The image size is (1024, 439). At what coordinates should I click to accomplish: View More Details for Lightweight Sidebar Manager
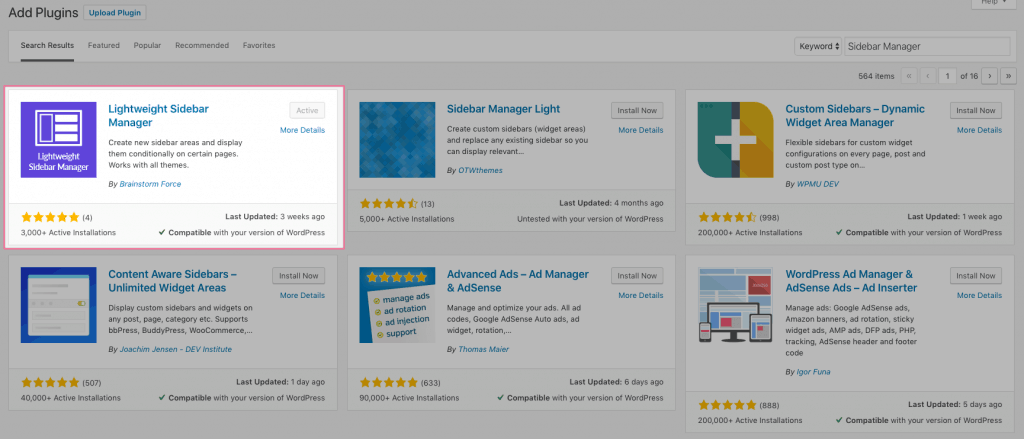point(302,130)
